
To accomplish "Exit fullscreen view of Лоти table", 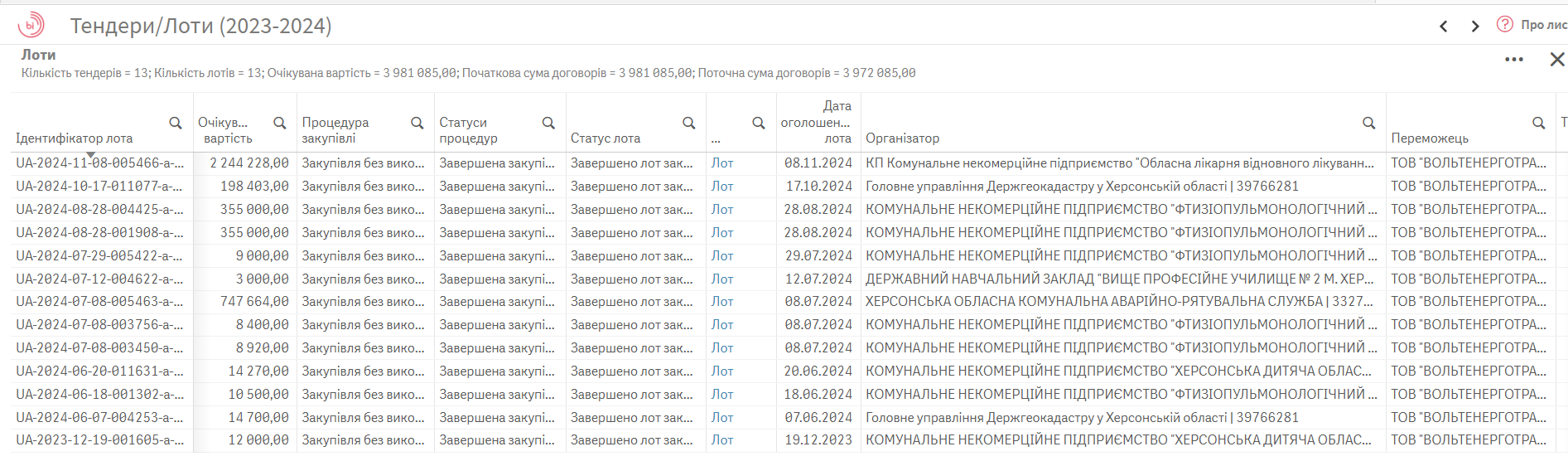I will [x=1557, y=60].
